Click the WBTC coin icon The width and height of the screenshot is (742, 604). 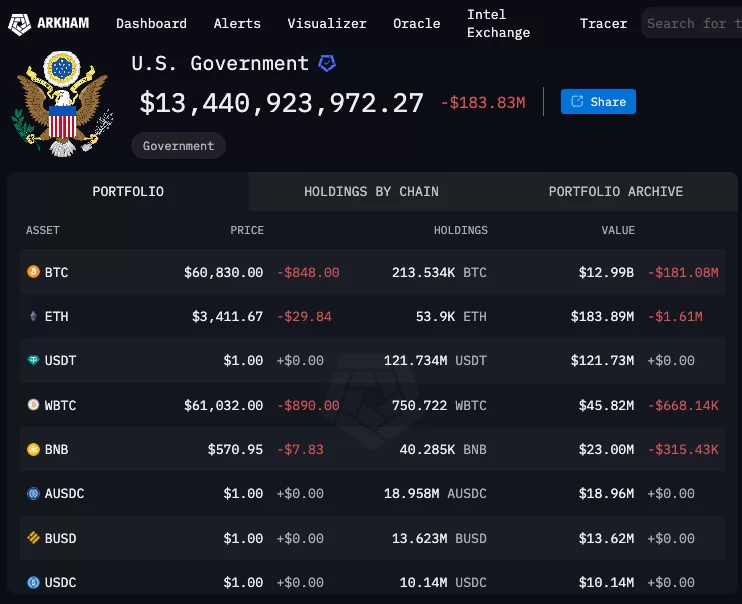click(32, 405)
